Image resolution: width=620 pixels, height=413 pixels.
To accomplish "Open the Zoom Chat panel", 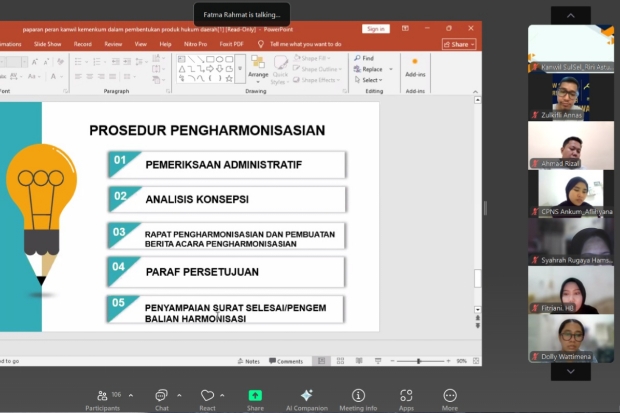I will pyautogui.click(x=161, y=396).
